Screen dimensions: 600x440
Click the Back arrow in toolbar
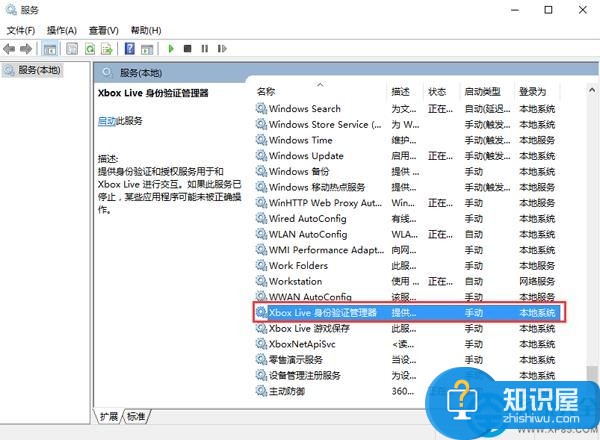tap(8, 49)
